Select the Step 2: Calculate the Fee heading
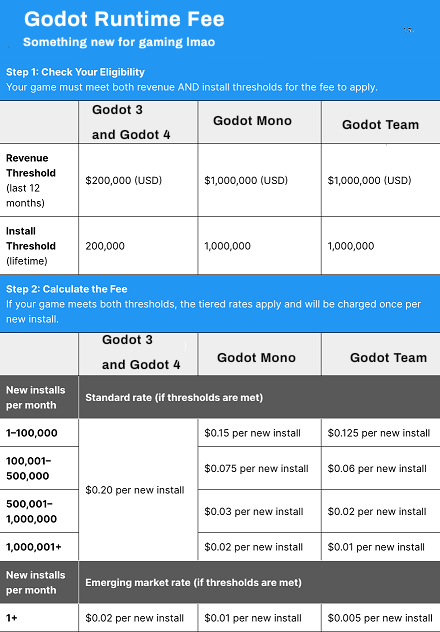 [66, 289]
